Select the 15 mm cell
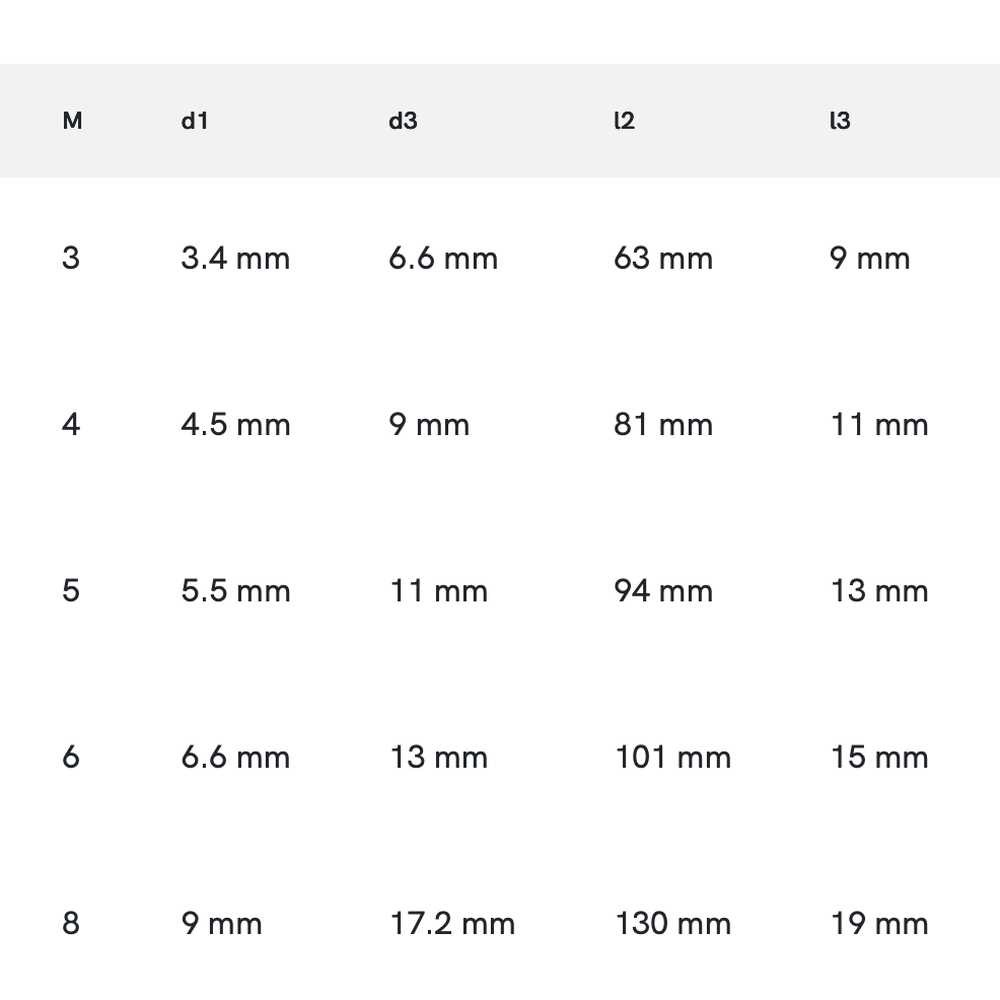The image size is (1000, 1000). [x=879, y=757]
